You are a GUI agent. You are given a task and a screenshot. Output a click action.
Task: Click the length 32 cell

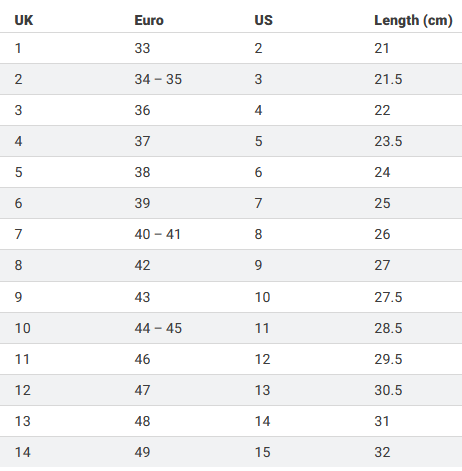tap(382, 452)
